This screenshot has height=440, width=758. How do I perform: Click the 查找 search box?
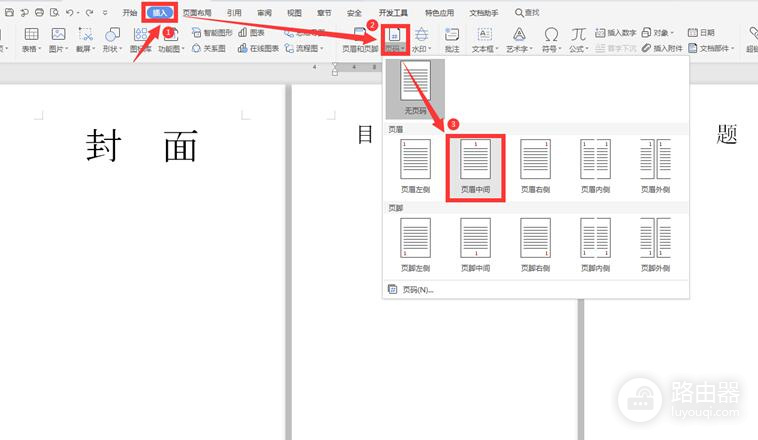pyautogui.click(x=527, y=13)
